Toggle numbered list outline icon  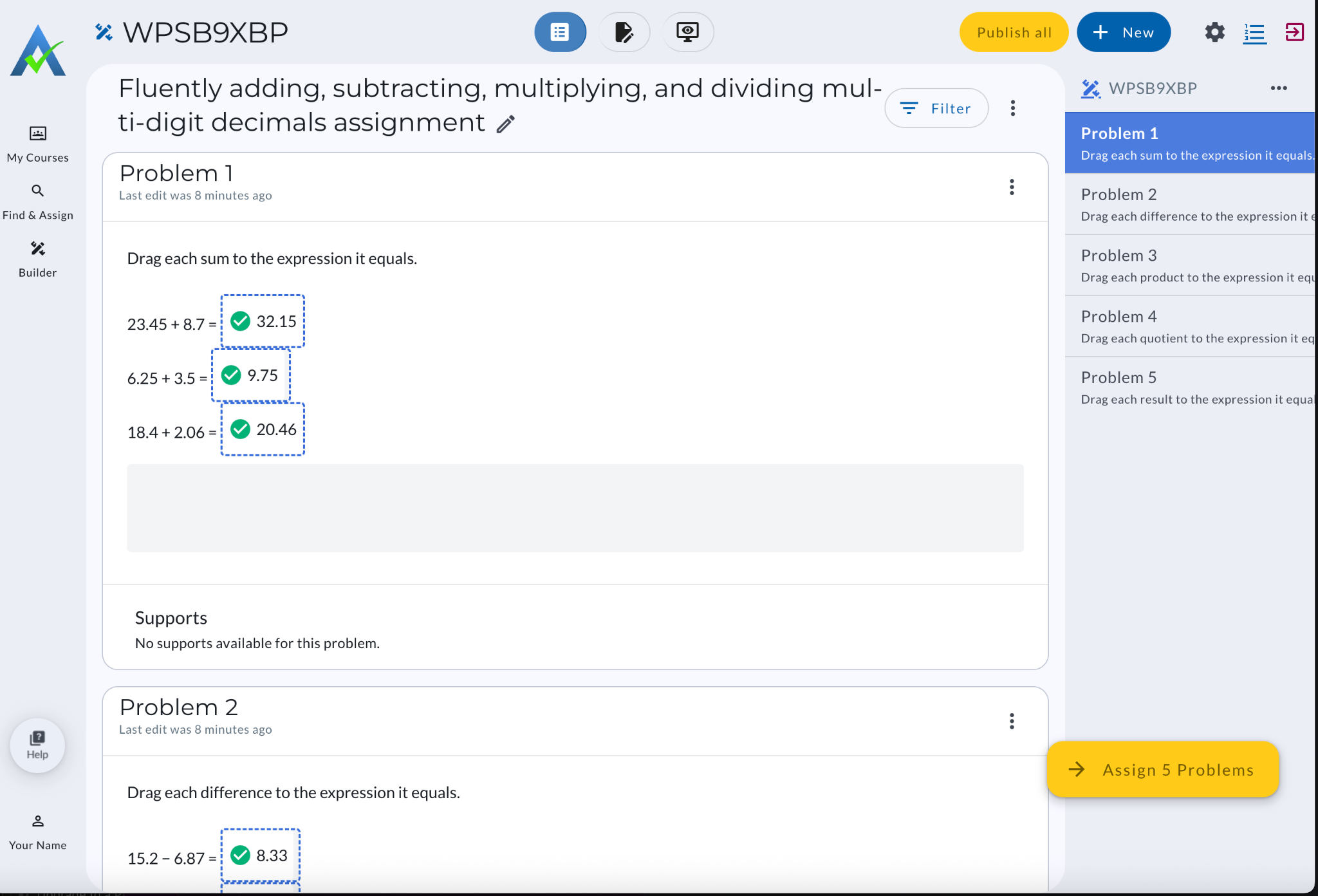1254,32
